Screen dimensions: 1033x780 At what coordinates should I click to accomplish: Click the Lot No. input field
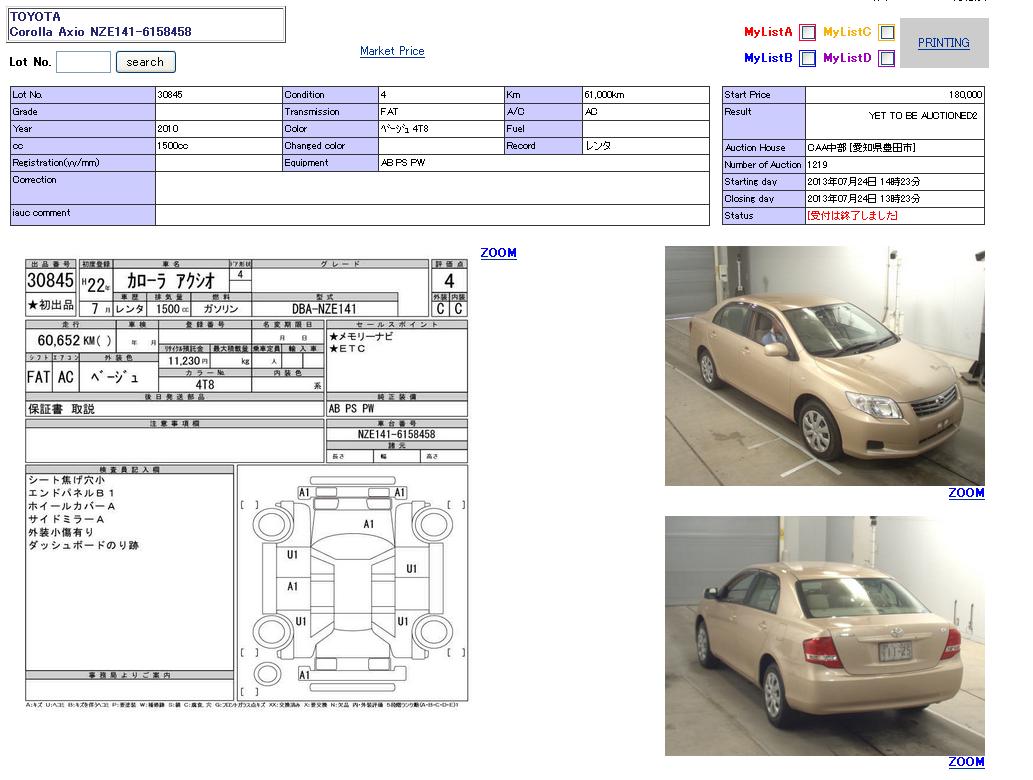(83, 62)
